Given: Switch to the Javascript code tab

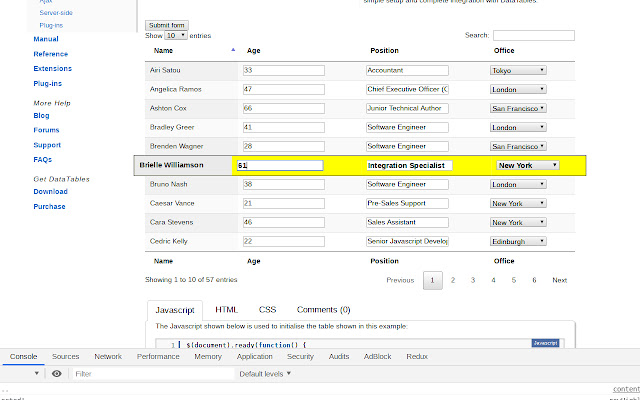Looking at the screenshot, I should [175, 310].
